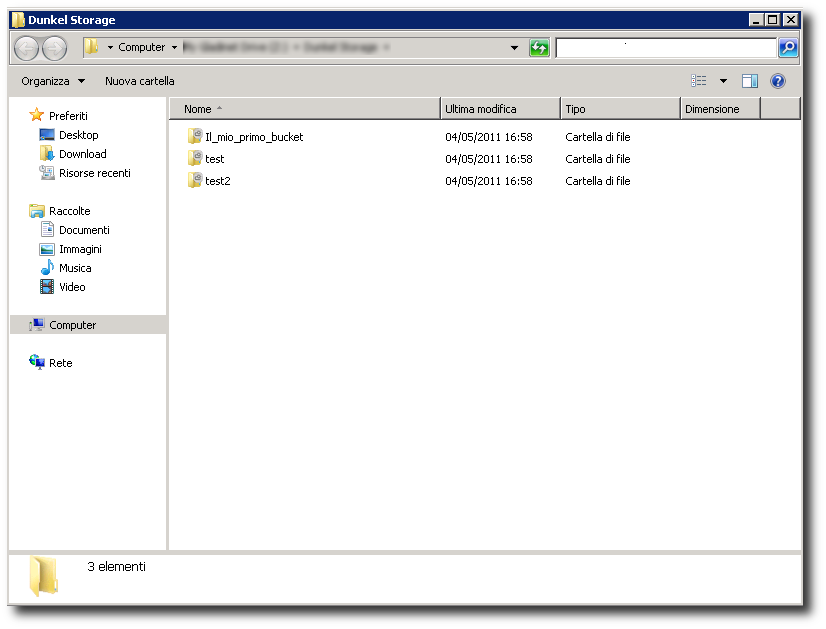Screen dimensions: 826x629
Task: Click the date of the test folder row
Action: click(489, 159)
